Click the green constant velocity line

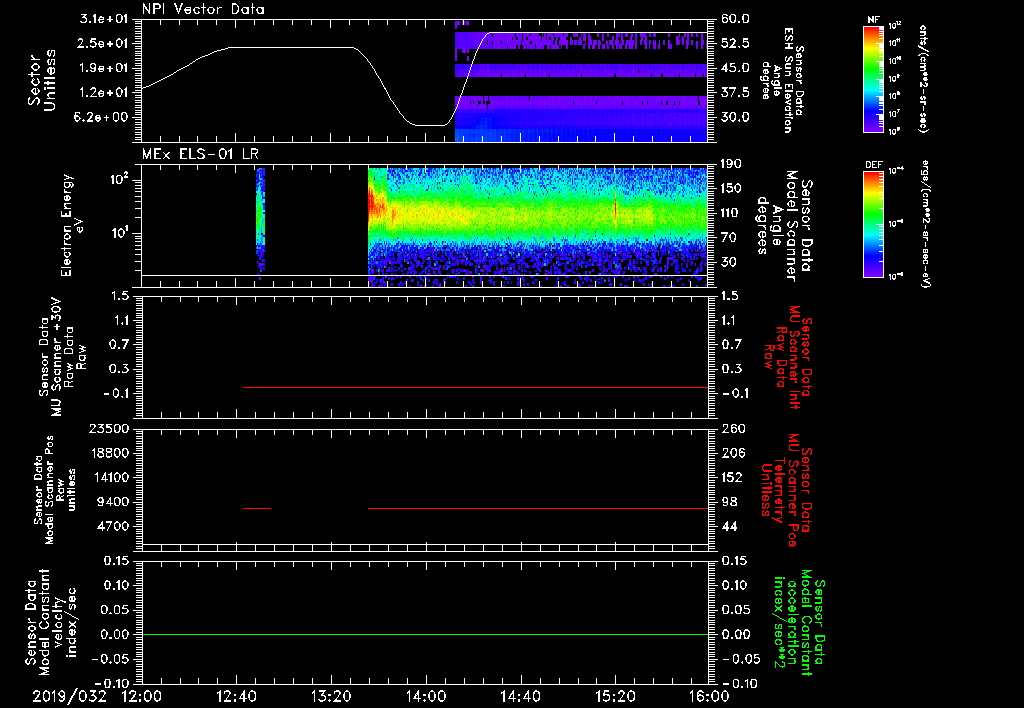425,634
